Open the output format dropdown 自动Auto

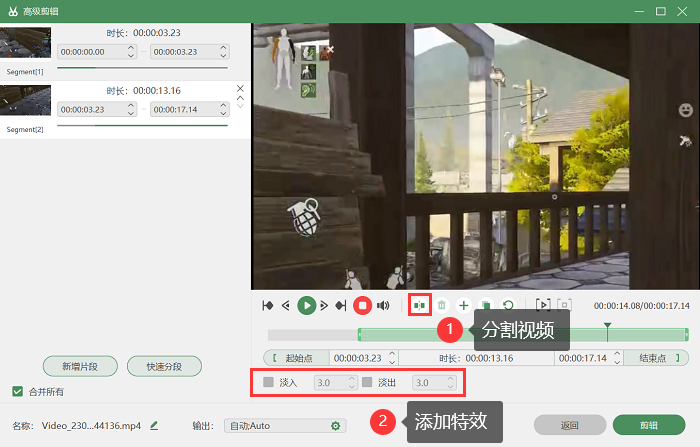pyautogui.click(x=285, y=426)
